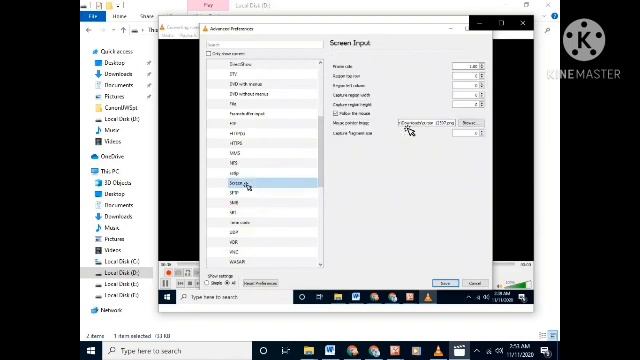
Task: Click the VLC stop playback button
Action: [x=190, y=283]
